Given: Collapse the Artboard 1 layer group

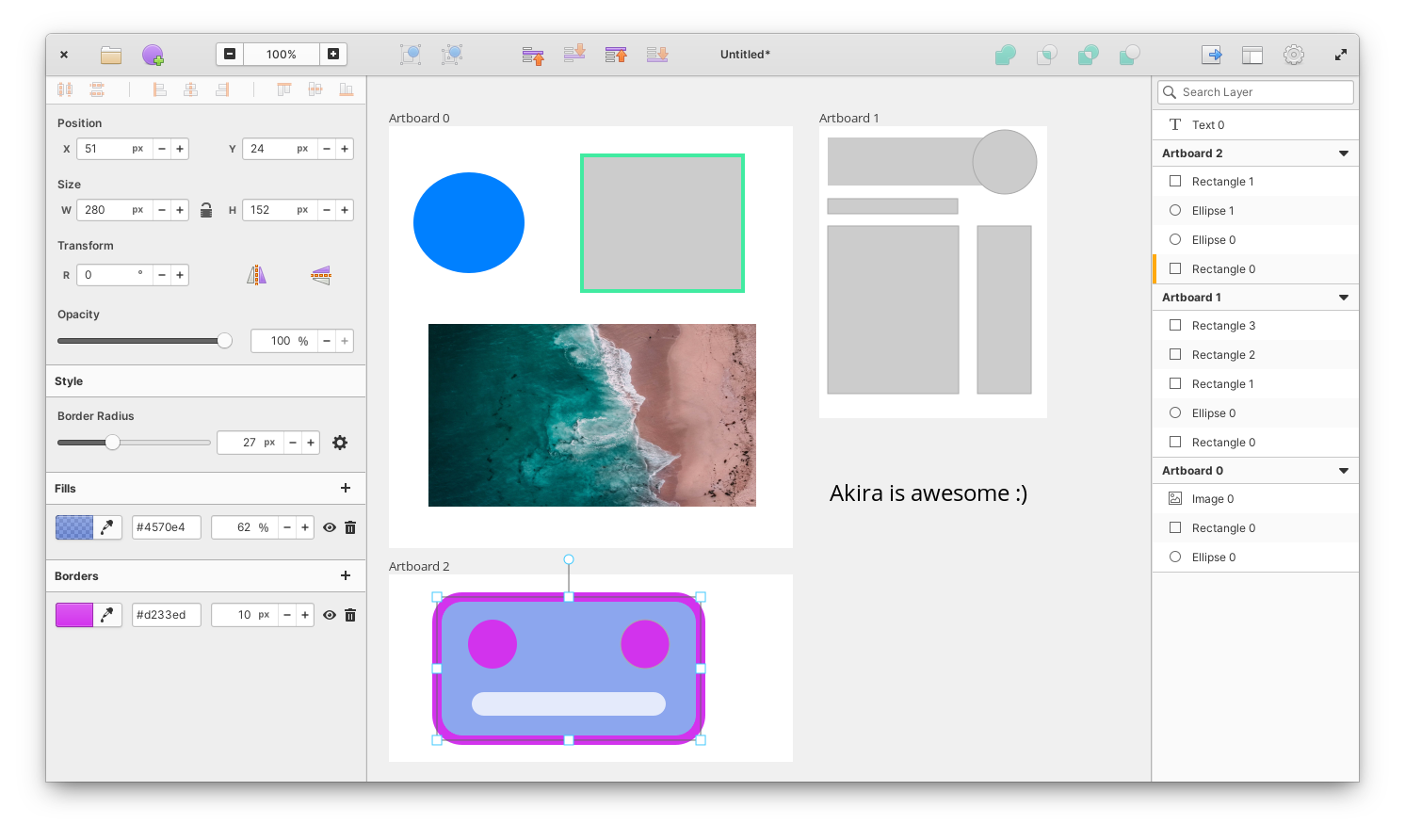Looking at the screenshot, I should pyautogui.click(x=1343, y=298).
